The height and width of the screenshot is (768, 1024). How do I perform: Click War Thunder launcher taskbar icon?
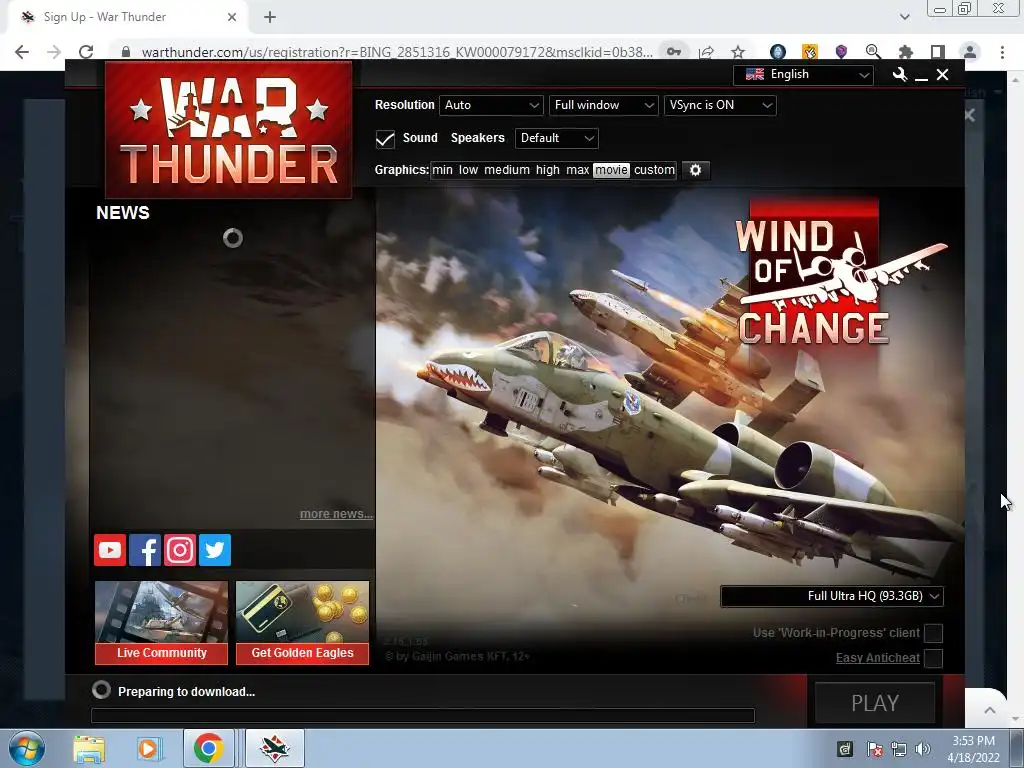275,748
